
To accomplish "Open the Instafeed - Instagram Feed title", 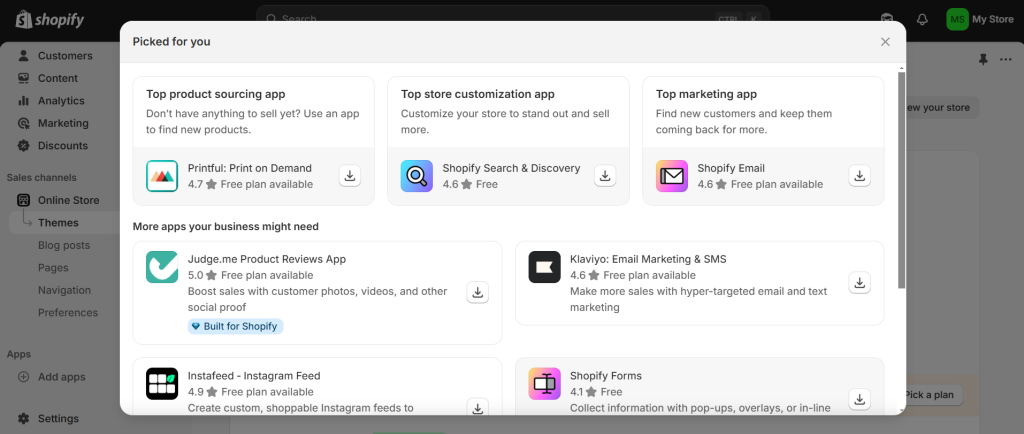I will pyautogui.click(x=254, y=376).
